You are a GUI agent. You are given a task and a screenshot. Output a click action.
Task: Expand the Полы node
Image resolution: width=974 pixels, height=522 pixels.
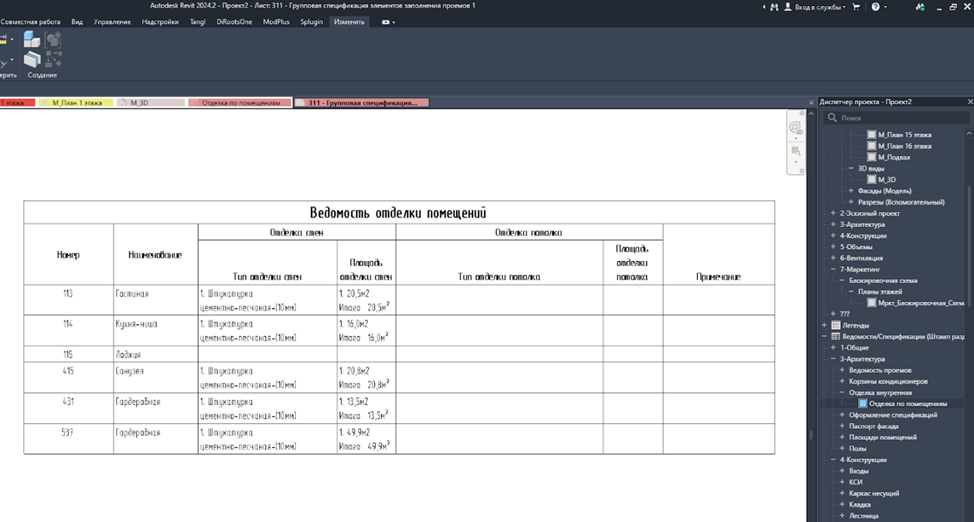[x=842, y=448]
